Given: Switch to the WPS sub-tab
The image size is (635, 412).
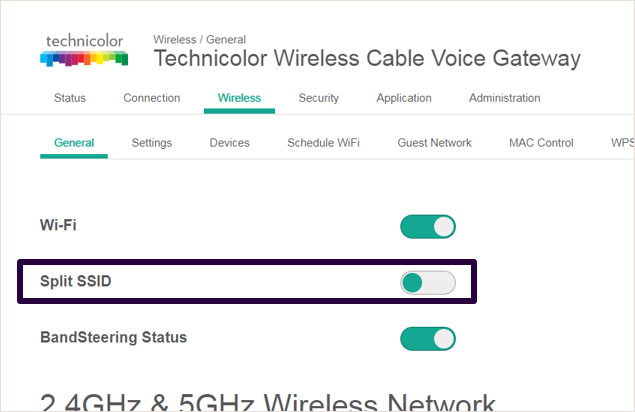Looking at the screenshot, I should (622, 143).
